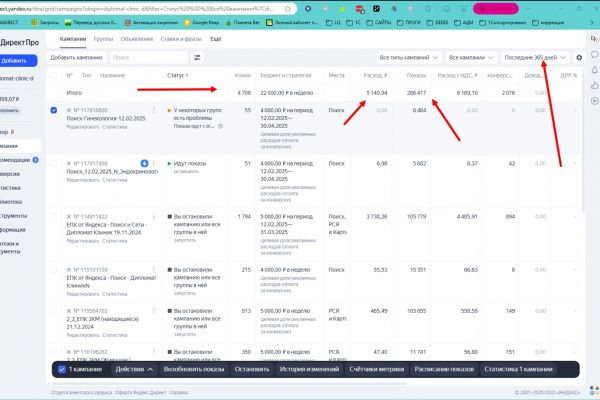Image resolution: width=600 pixels, height=400 pixels.
Task: Click Справка link in footer
Action: [178, 393]
